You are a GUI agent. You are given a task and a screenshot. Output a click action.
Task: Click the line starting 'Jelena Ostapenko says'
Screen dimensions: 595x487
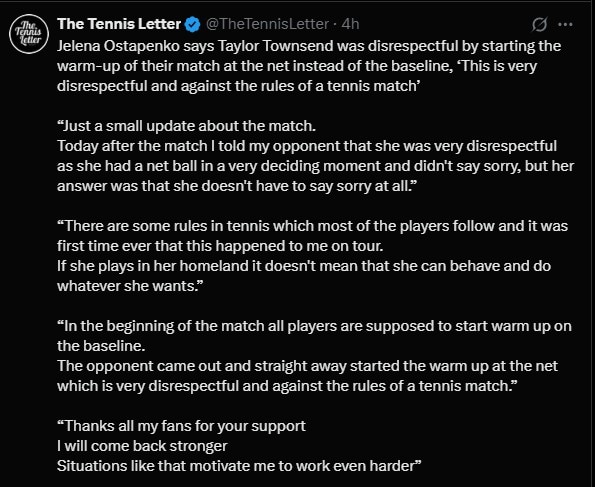[x=309, y=46]
